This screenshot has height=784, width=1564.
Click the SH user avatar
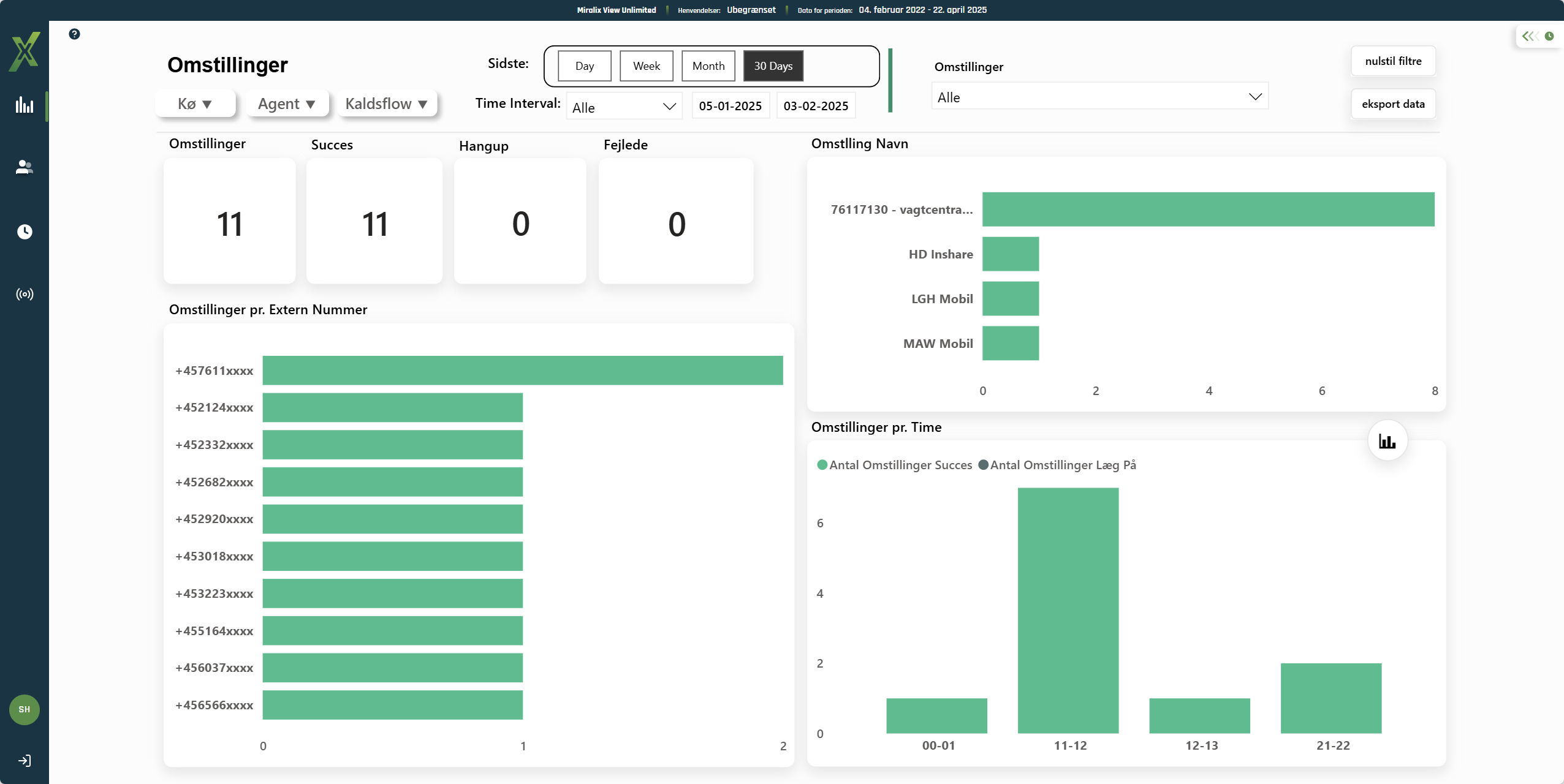pyautogui.click(x=25, y=709)
